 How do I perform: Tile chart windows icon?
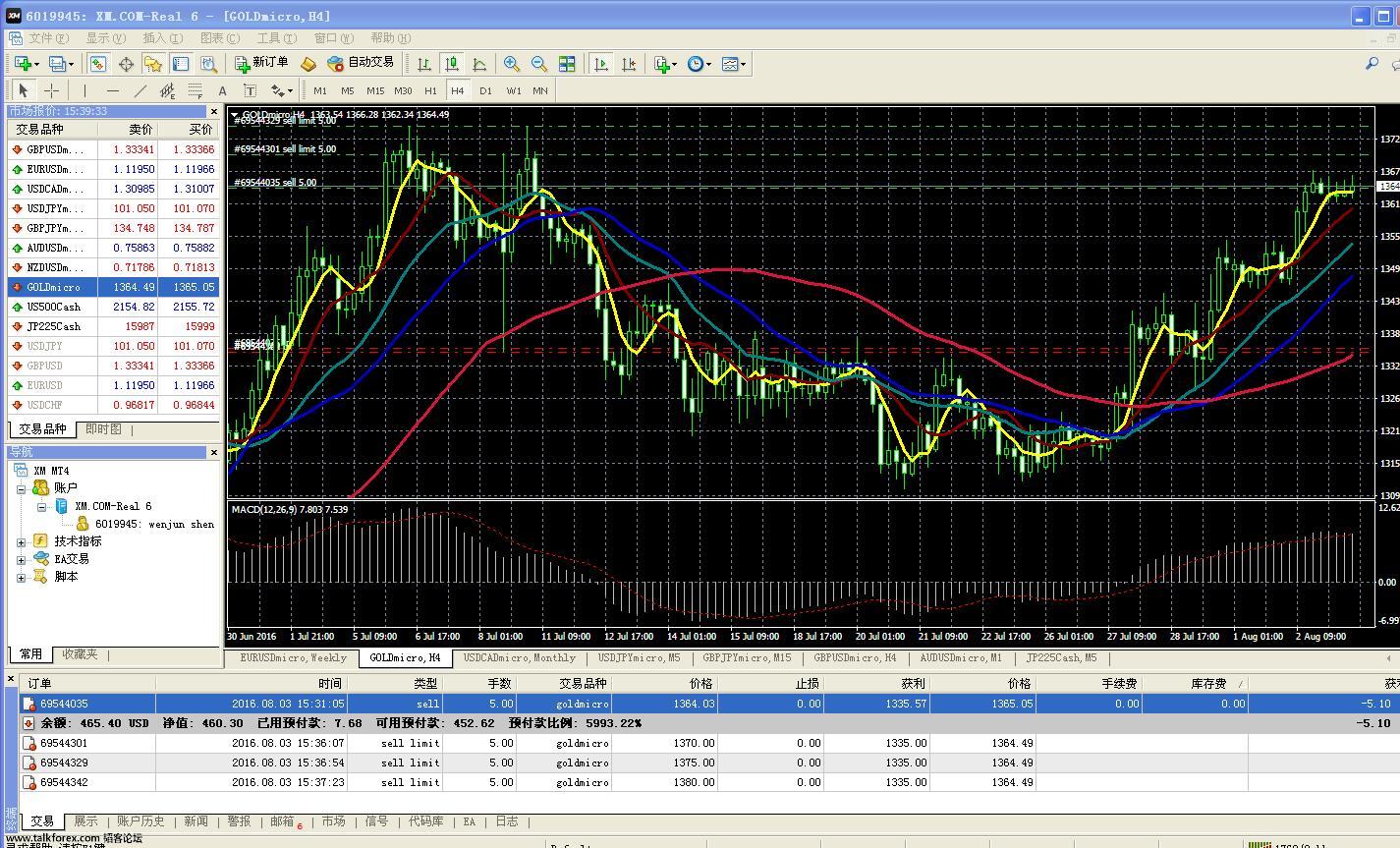click(567, 64)
